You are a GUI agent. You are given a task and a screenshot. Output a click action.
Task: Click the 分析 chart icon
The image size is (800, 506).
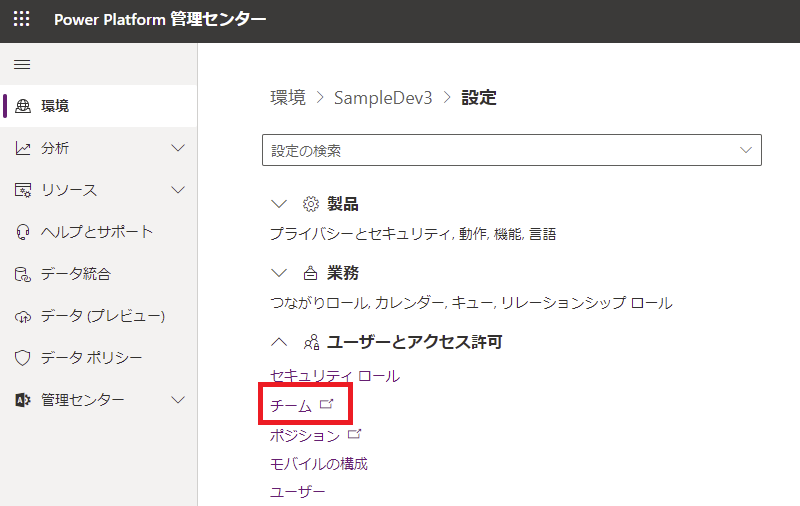(22, 148)
